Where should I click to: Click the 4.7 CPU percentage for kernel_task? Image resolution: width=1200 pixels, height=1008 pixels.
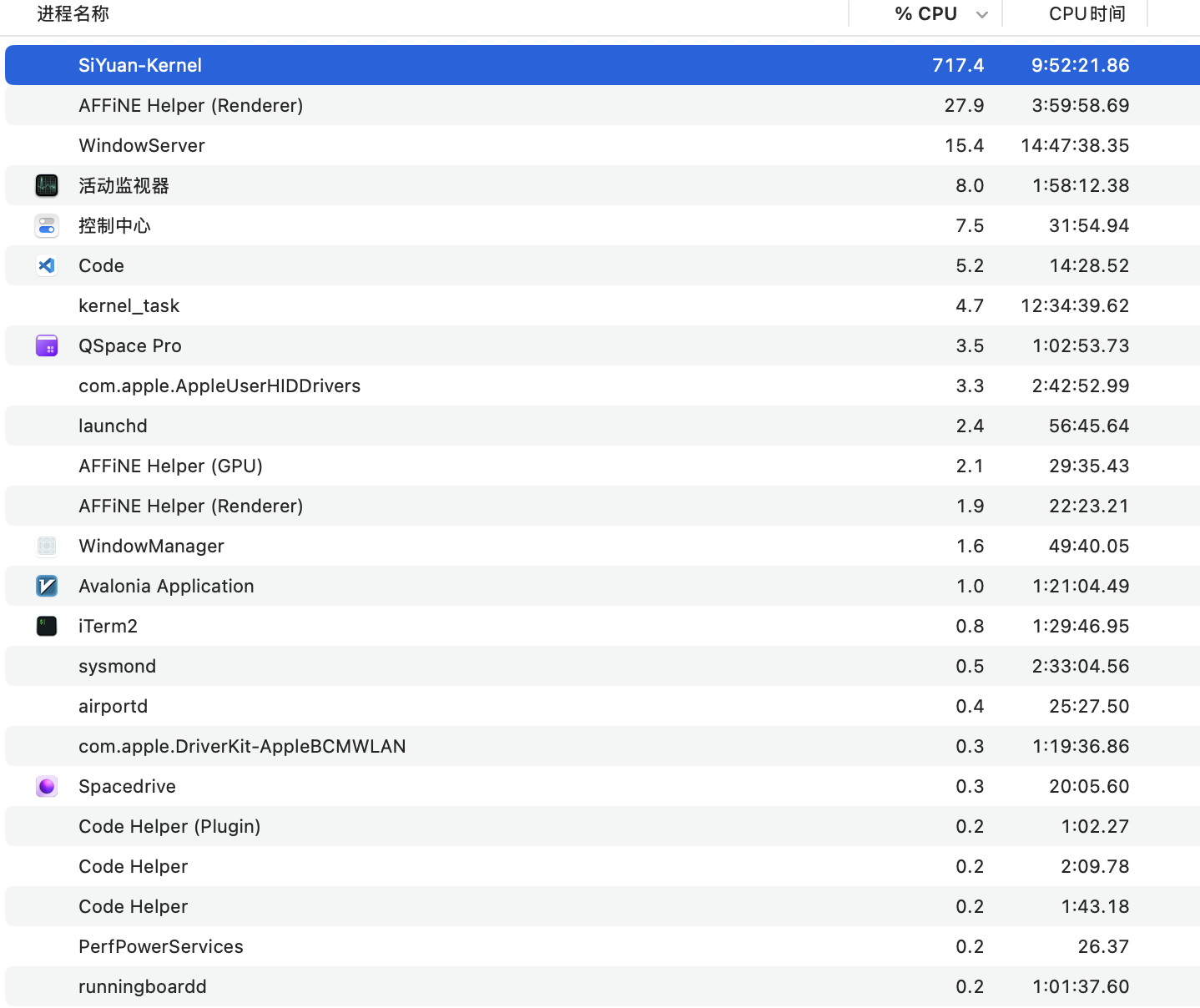pos(970,305)
